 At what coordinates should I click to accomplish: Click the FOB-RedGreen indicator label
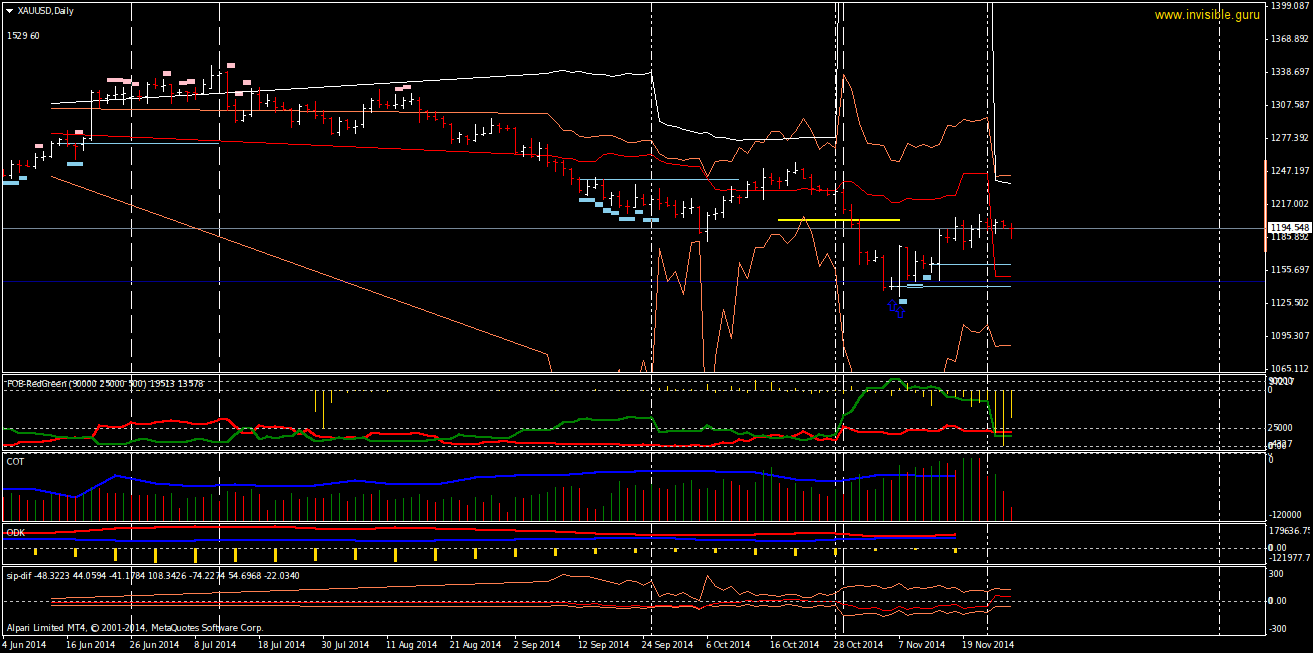coord(105,383)
